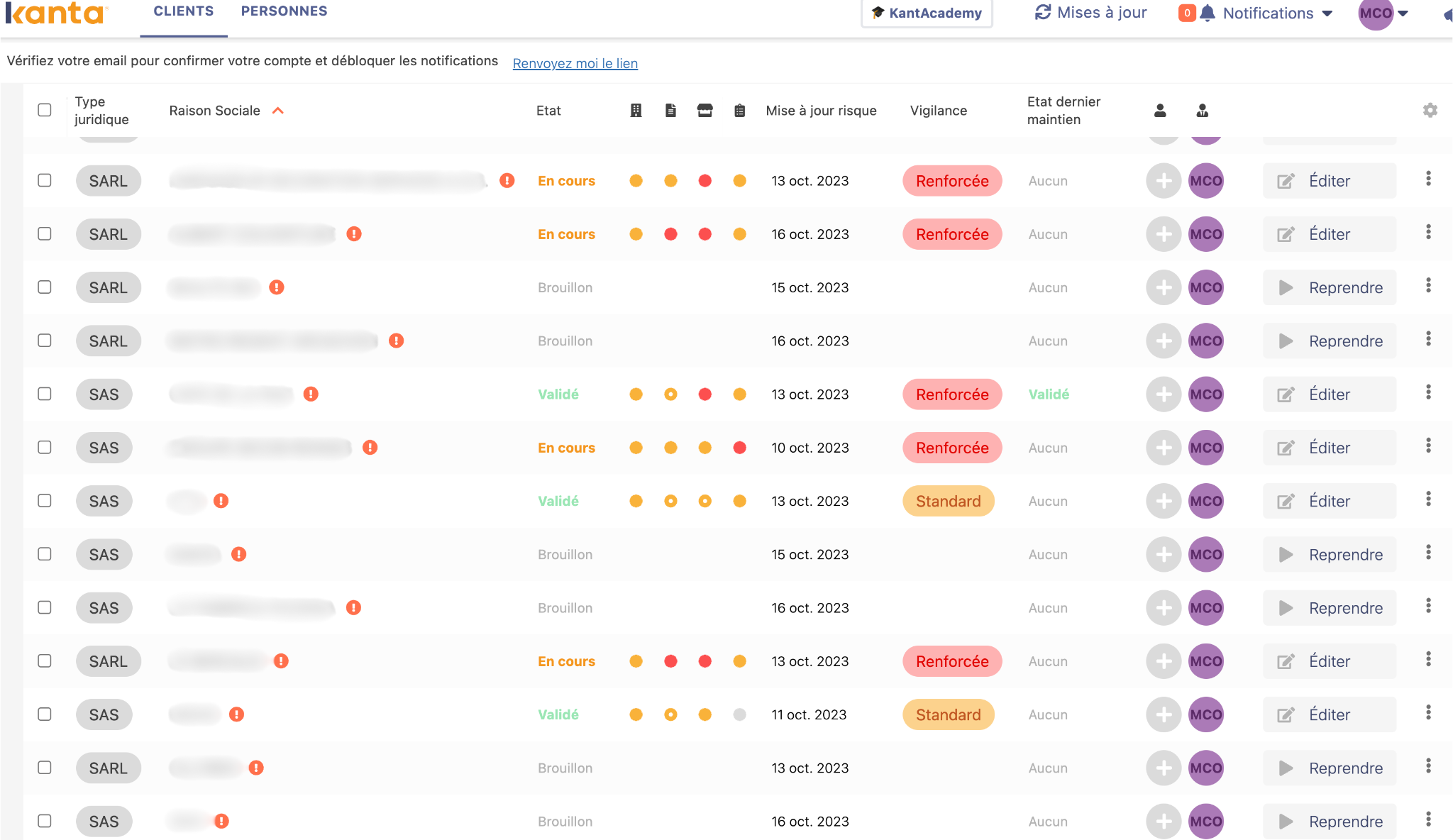
Task: Switch to the PERSONNES tab
Action: click(284, 11)
